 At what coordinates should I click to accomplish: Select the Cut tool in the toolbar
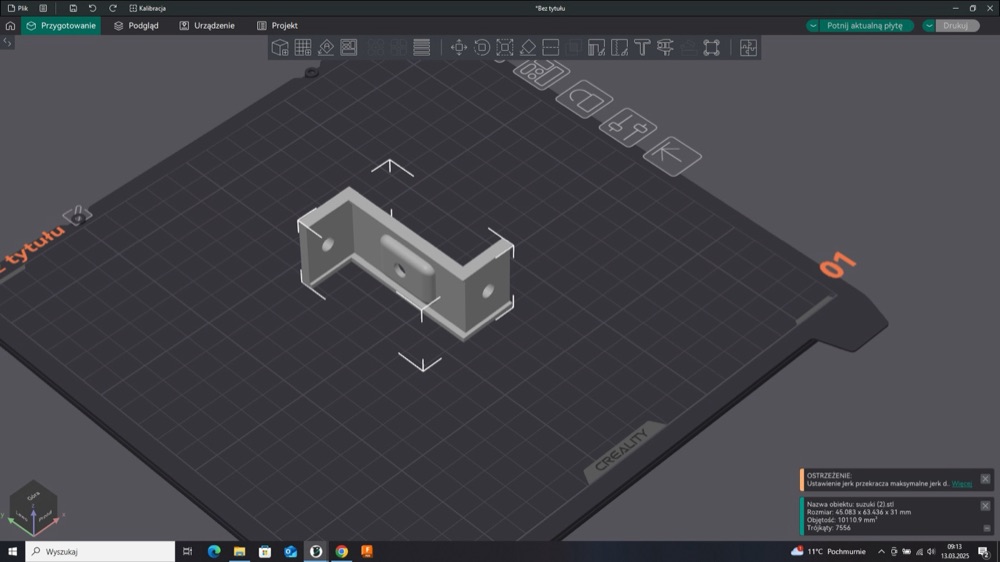coord(550,47)
